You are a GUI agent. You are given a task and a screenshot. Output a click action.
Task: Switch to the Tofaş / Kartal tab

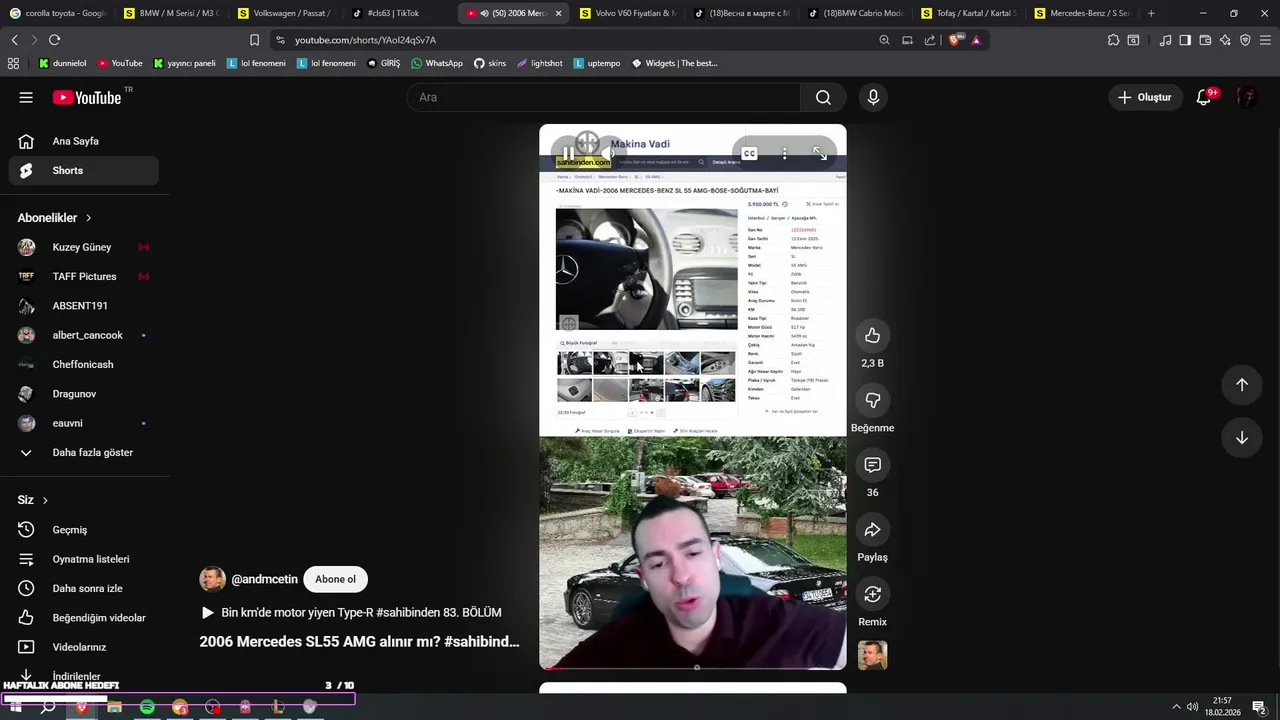pos(969,13)
